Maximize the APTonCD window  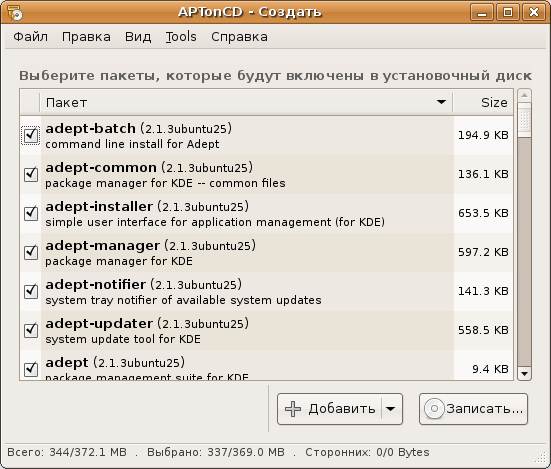click(x=508, y=13)
